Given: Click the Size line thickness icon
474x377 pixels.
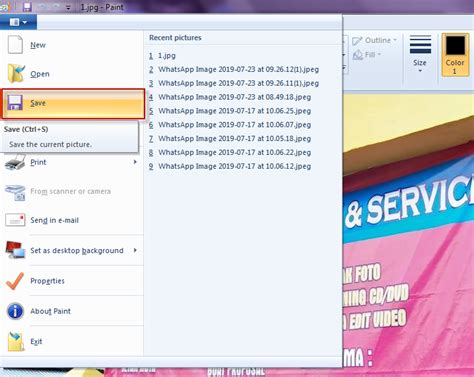Looking at the screenshot, I should pyautogui.click(x=420, y=44).
